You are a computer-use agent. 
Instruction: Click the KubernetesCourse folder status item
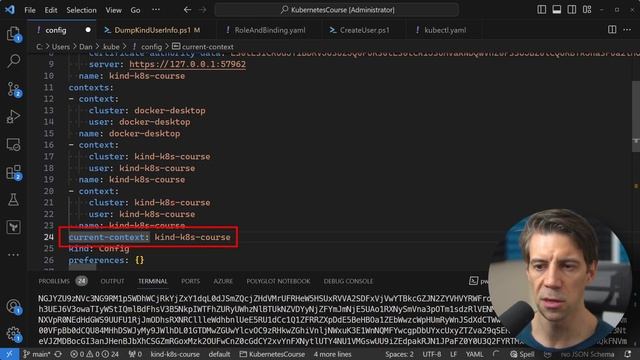(272, 354)
